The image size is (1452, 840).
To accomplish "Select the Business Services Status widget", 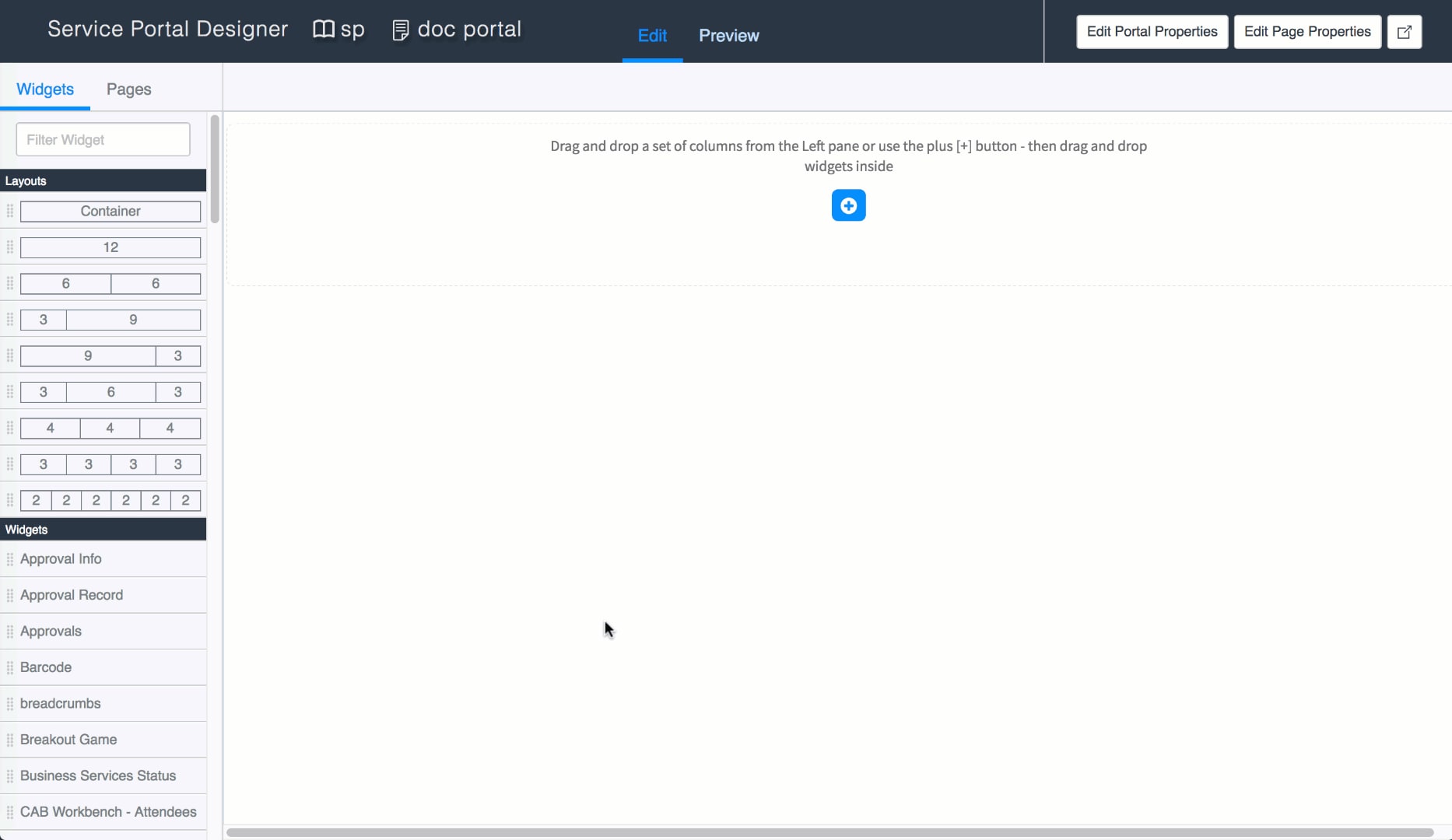I will (98, 775).
